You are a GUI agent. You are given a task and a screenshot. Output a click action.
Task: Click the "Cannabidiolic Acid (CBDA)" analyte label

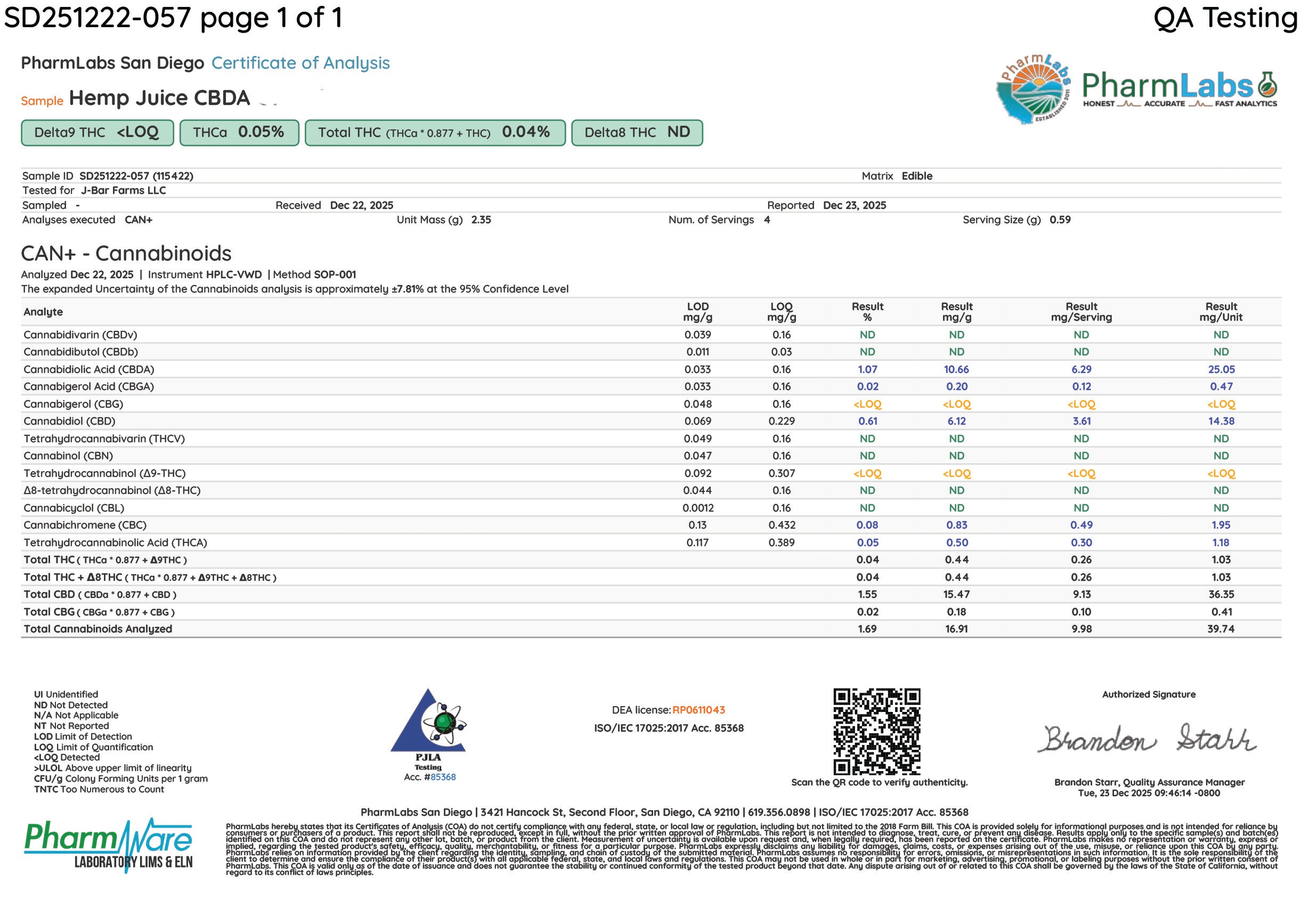[89, 370]
